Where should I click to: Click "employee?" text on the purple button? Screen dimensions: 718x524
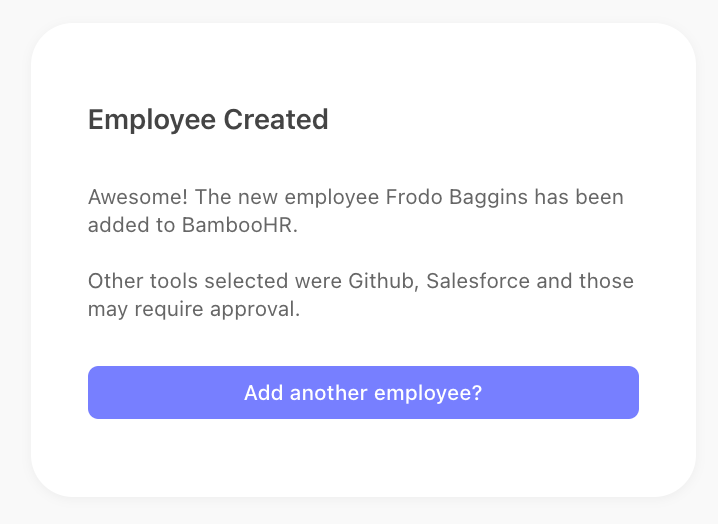[428, 393]
